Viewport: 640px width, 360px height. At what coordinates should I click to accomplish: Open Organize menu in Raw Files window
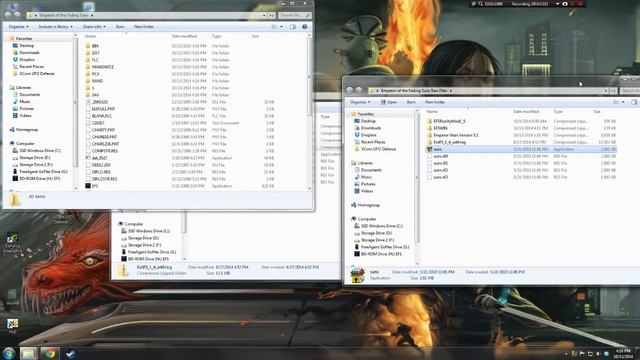pyautogui.click(x=360, y=102)
